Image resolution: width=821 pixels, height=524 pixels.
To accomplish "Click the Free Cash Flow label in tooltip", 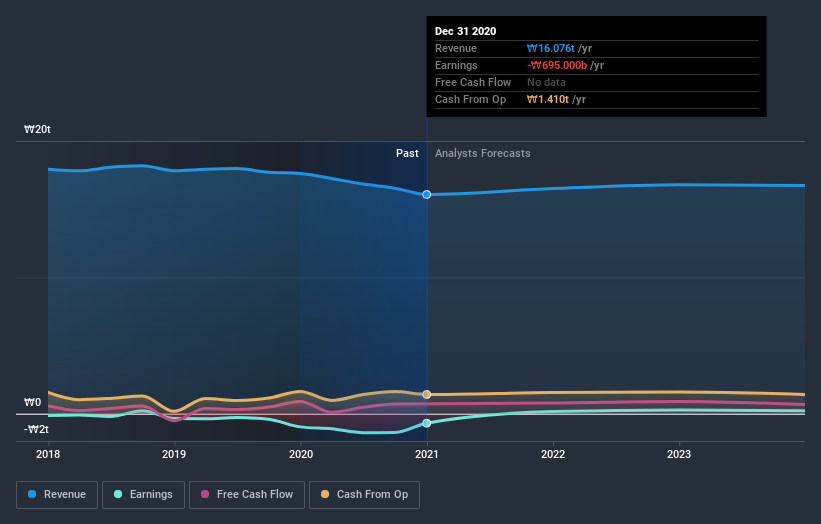I will pyautogui.click(x=473, y=82).
